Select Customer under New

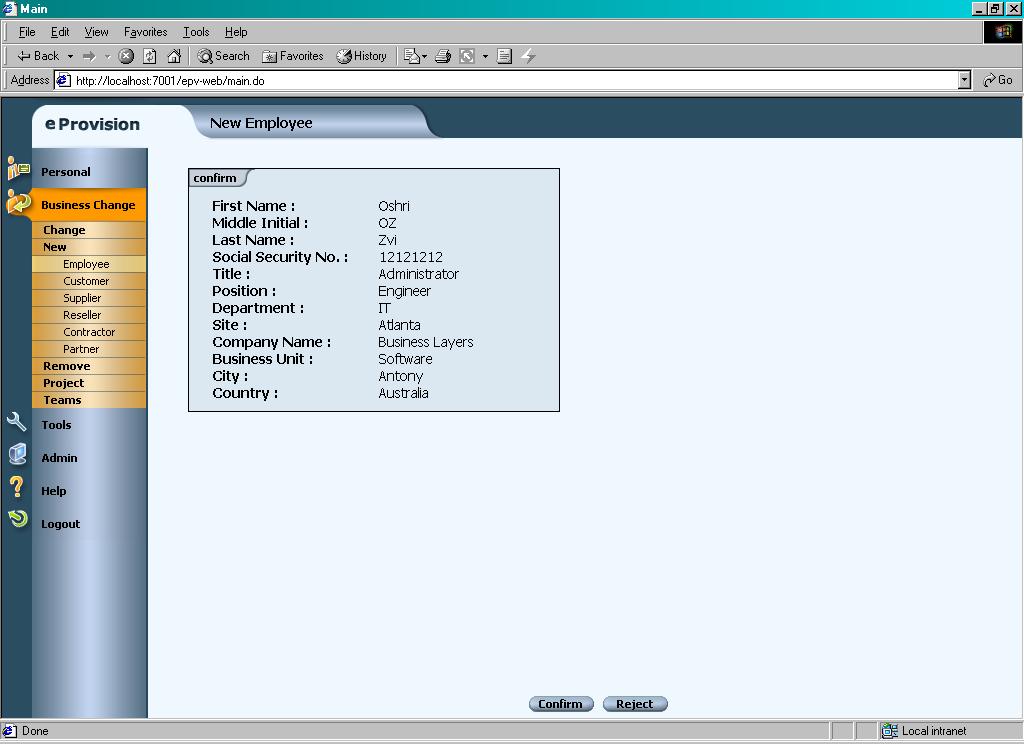86,281
